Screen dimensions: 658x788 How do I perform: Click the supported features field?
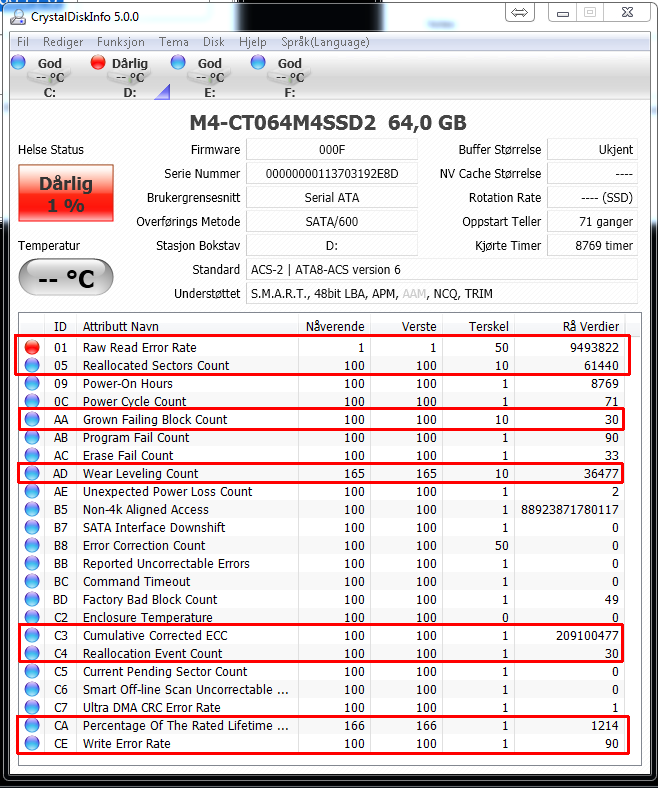(x=442, y=294)
